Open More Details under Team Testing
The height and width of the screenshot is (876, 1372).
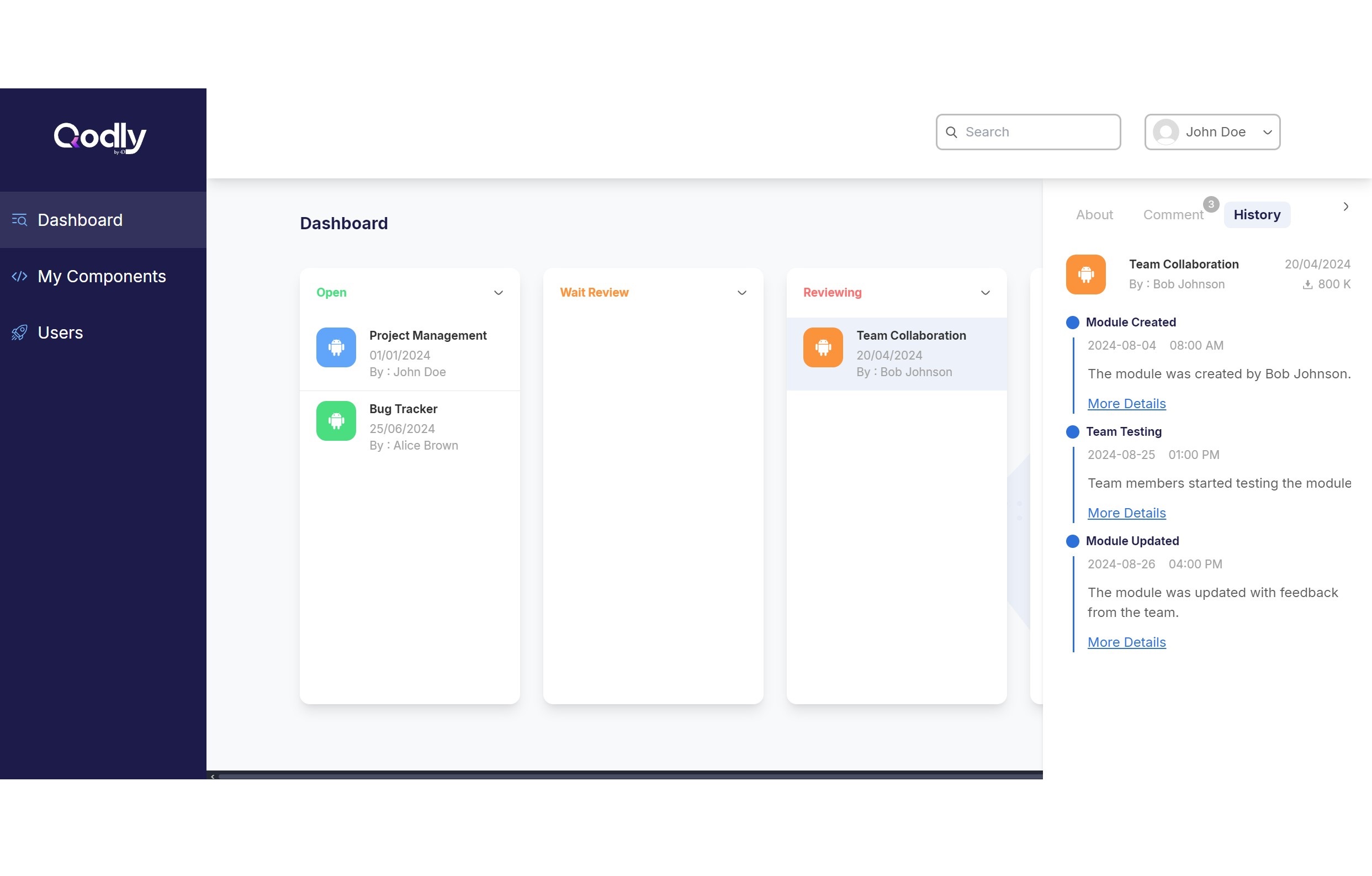pos(1126,513)
